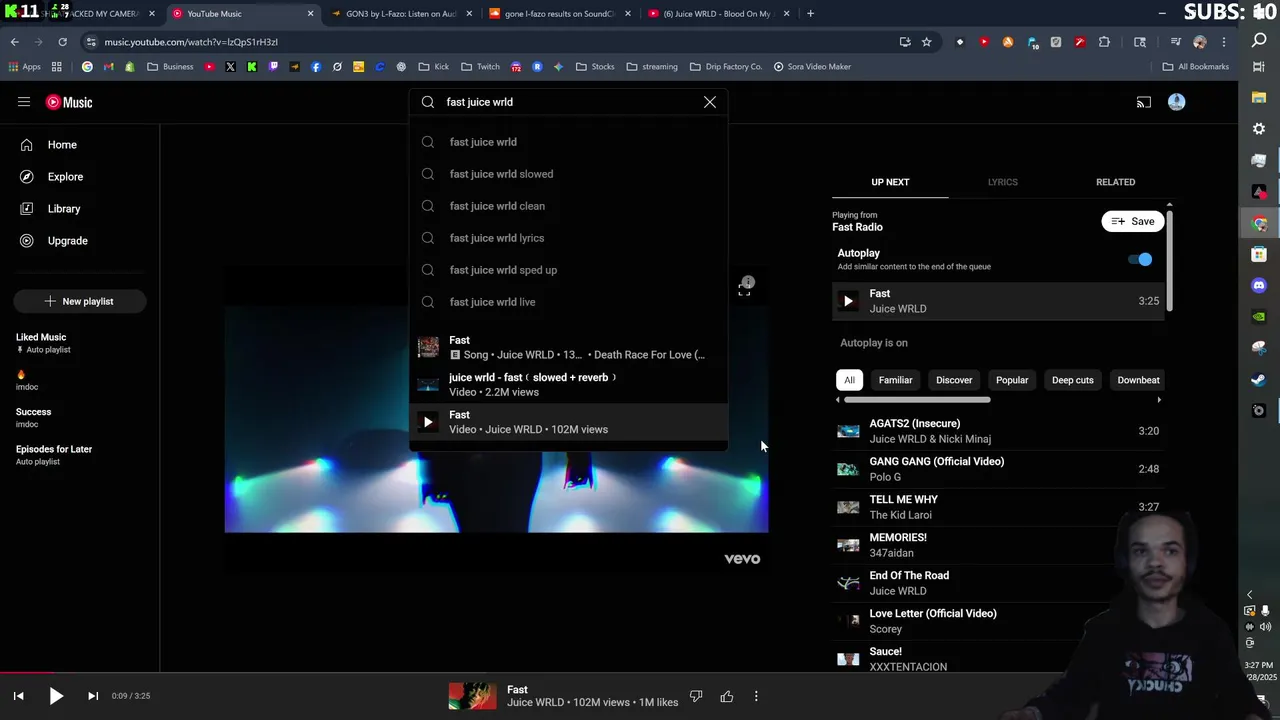Select suggestion 'fast juice wrld slowed'

click(x=568, y=174)
